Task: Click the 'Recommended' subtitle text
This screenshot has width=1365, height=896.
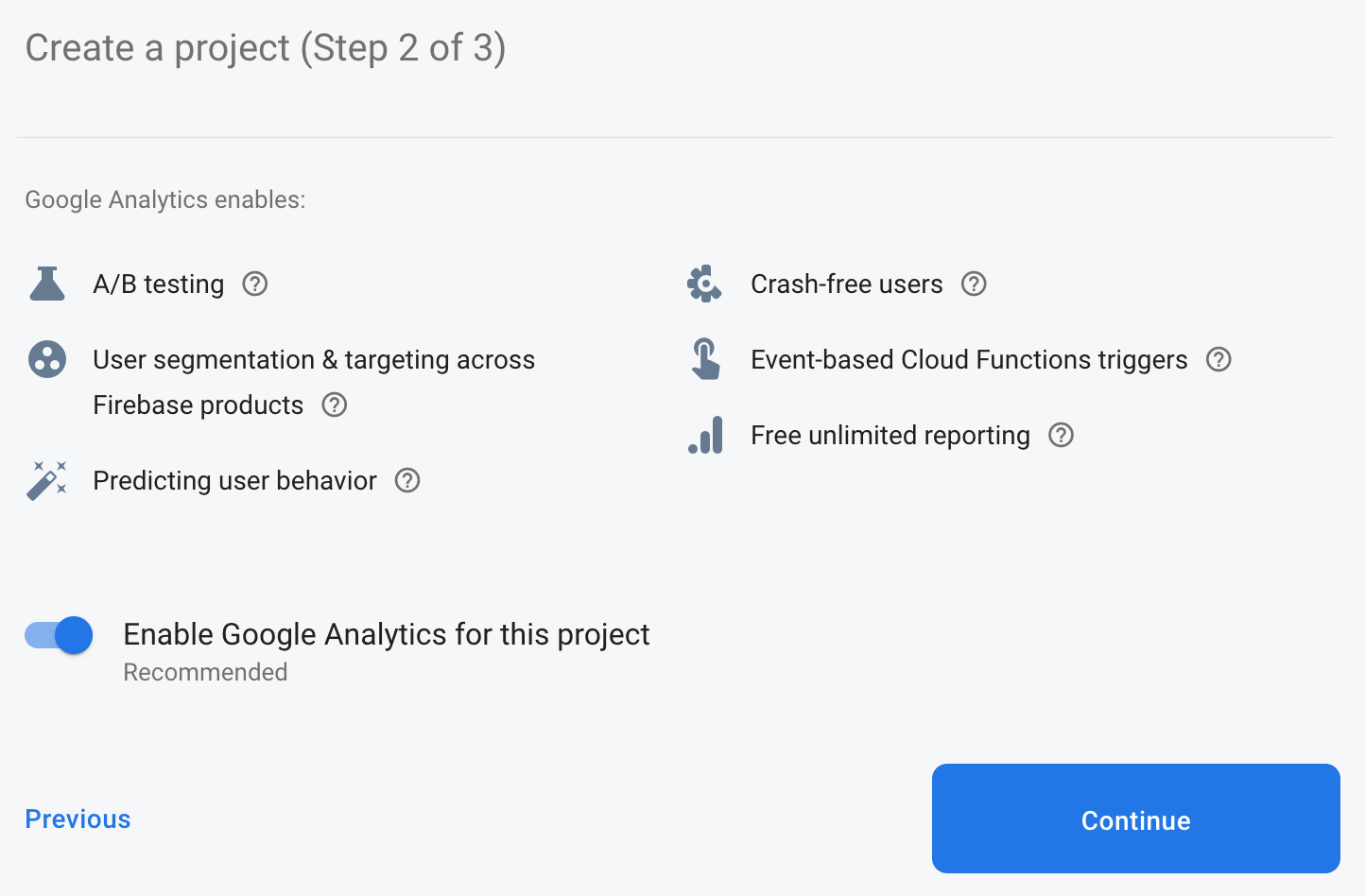Action: 205,672
